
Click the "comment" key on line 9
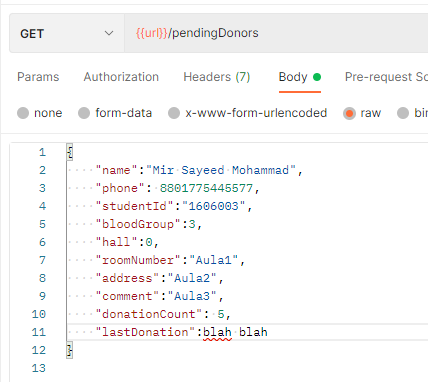(x=127, y=296)
